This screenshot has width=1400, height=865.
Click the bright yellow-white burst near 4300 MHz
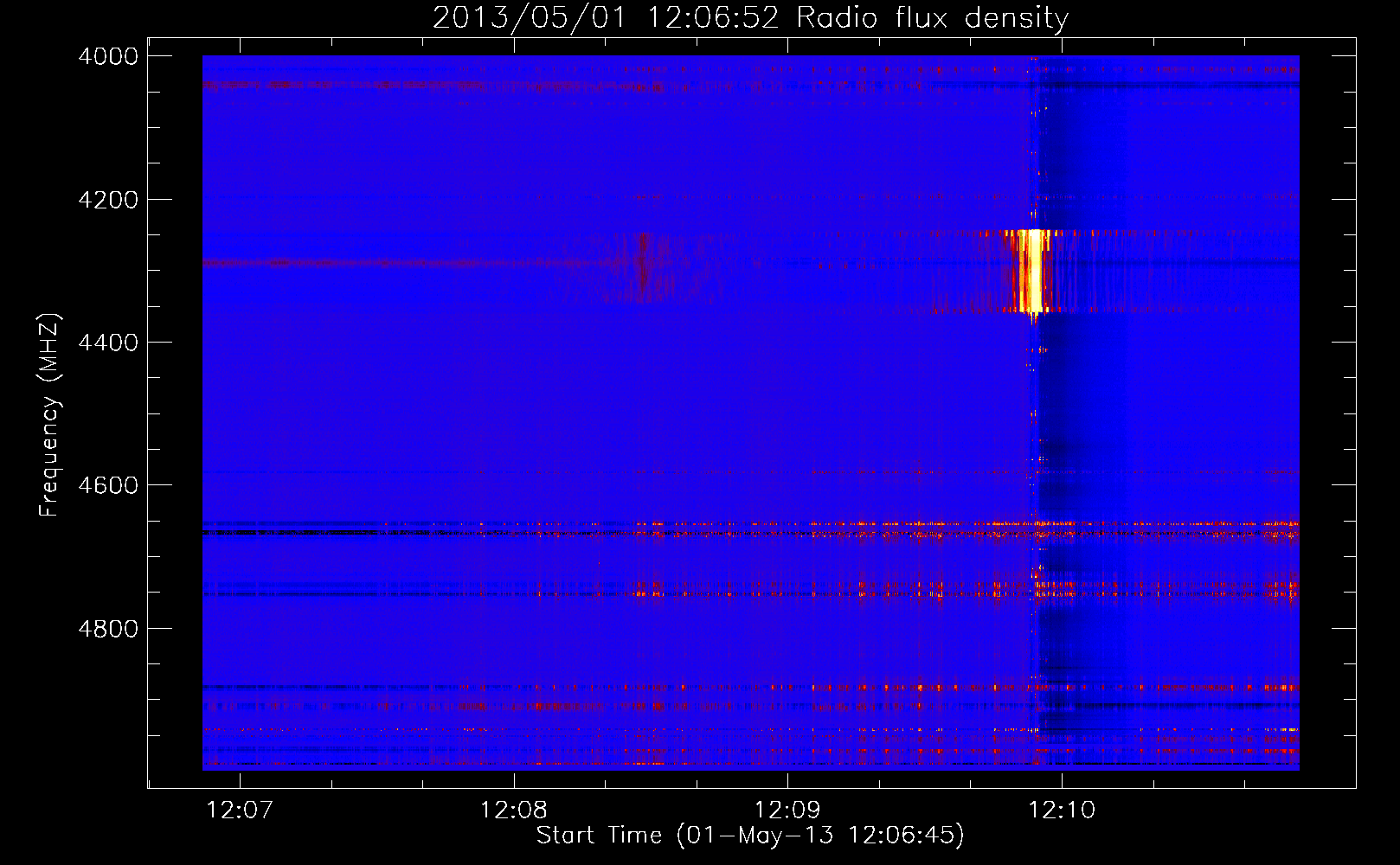(1031, 272)
